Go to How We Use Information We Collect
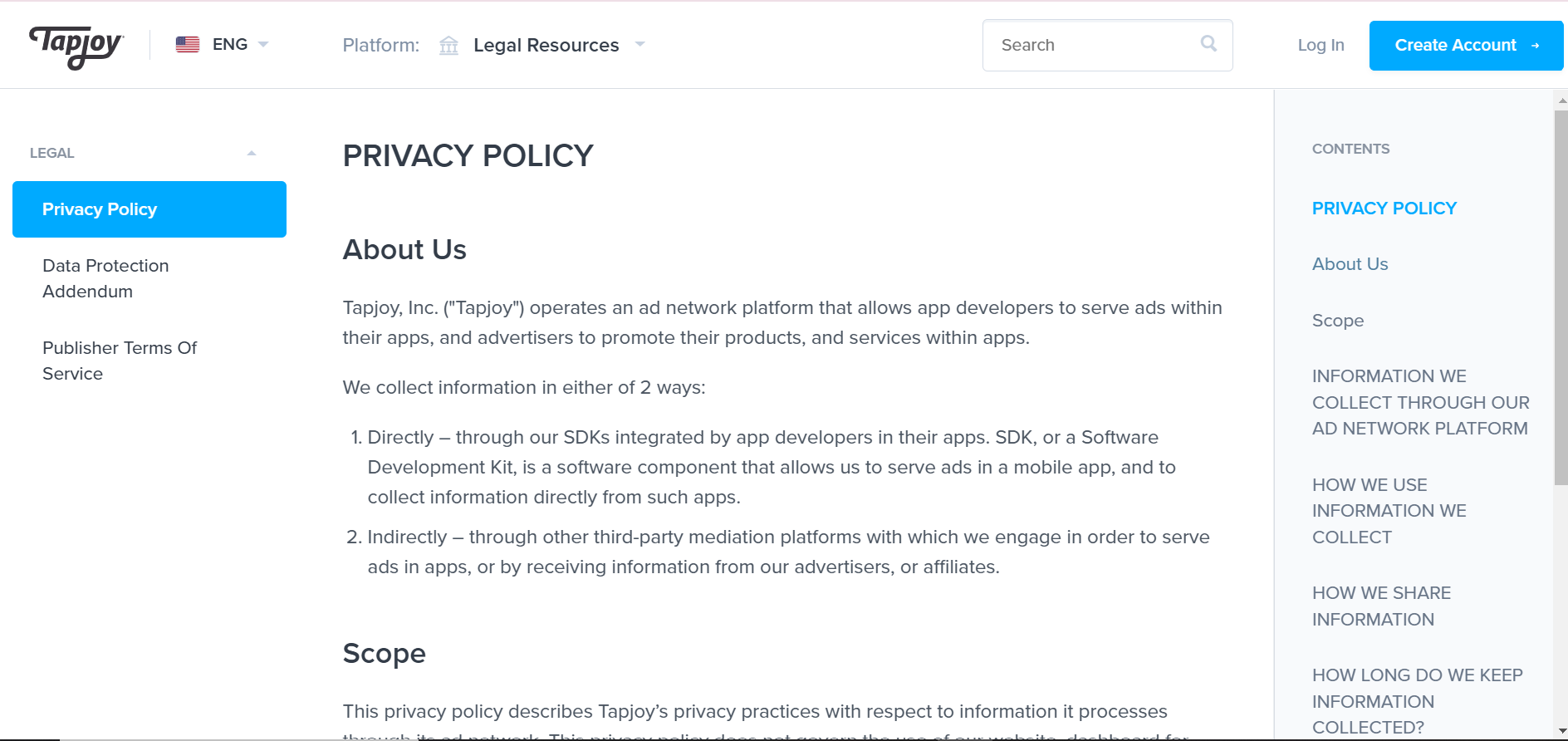 tap(1389, 511)
